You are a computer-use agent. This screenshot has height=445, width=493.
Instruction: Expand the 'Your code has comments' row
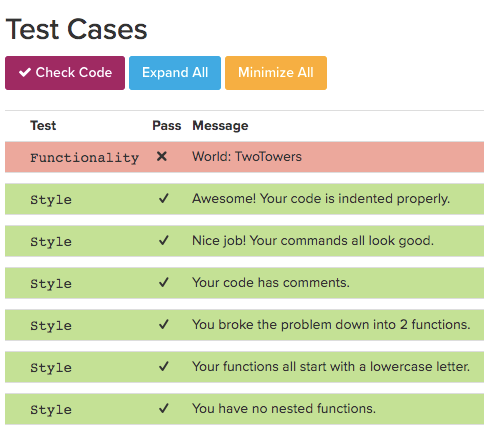244,283
